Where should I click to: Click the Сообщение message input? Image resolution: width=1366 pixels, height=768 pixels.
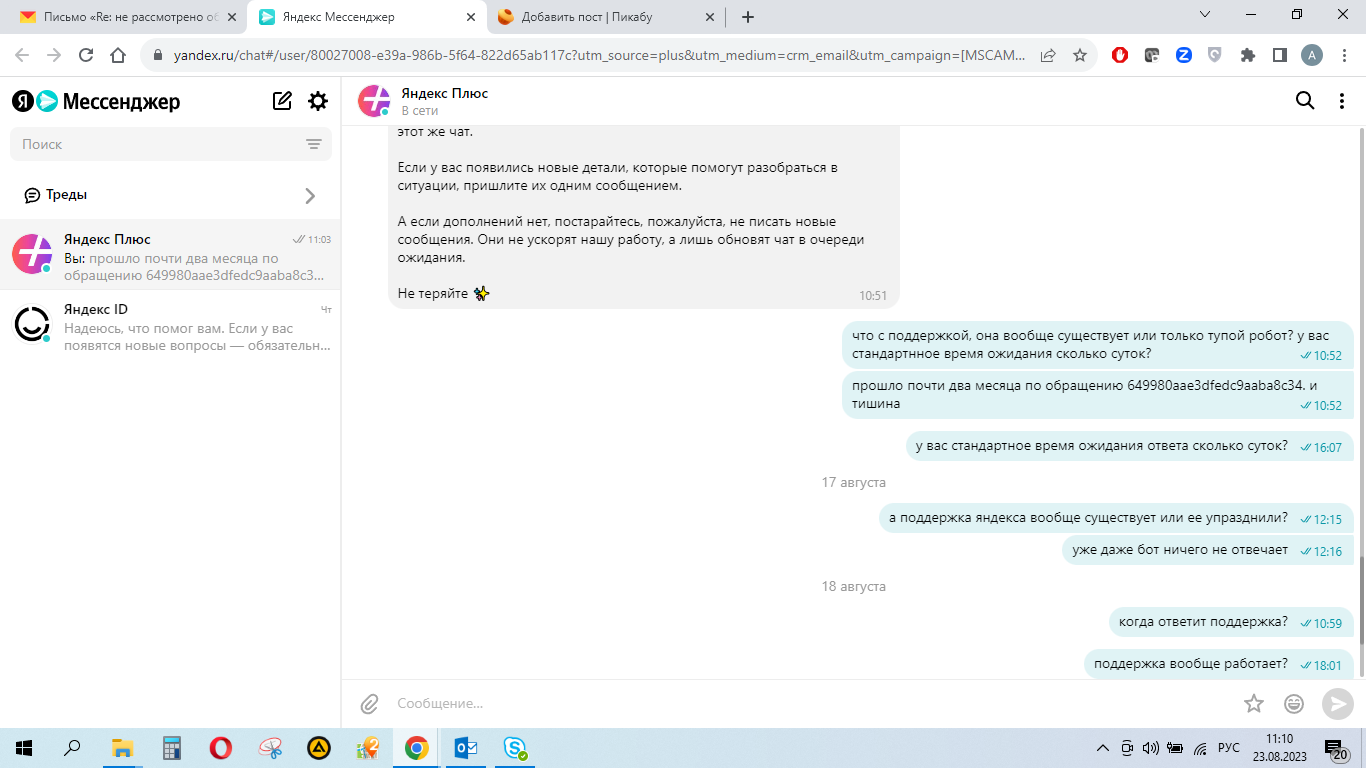pyautogui.click(x=810, y=704)
